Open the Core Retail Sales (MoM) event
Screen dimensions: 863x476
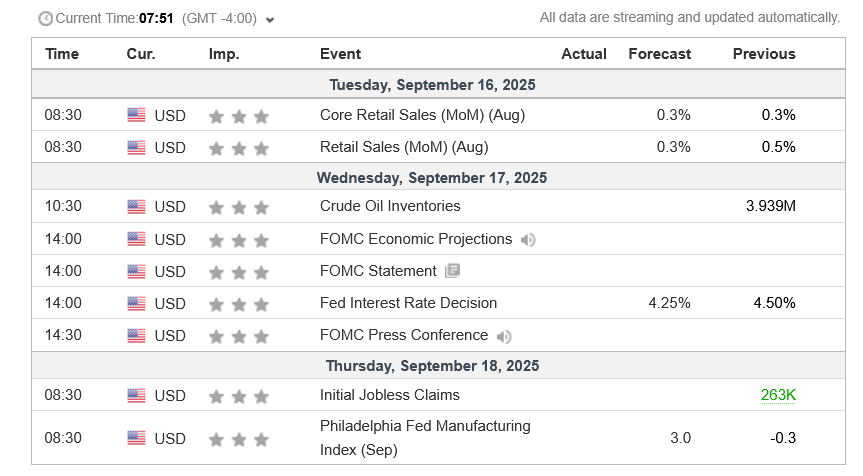422,115
